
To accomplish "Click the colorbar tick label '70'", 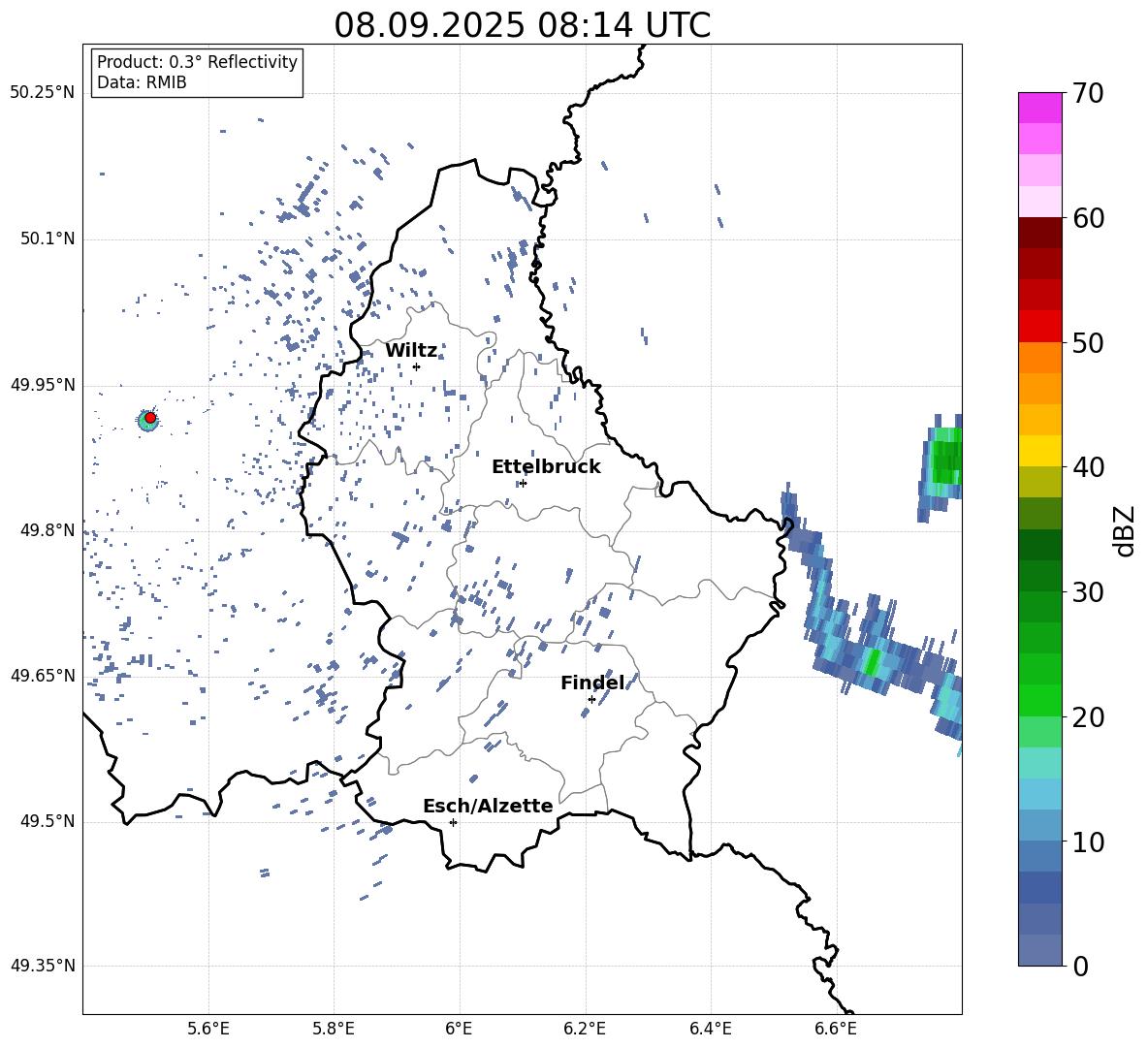I will coord(1088,94).
